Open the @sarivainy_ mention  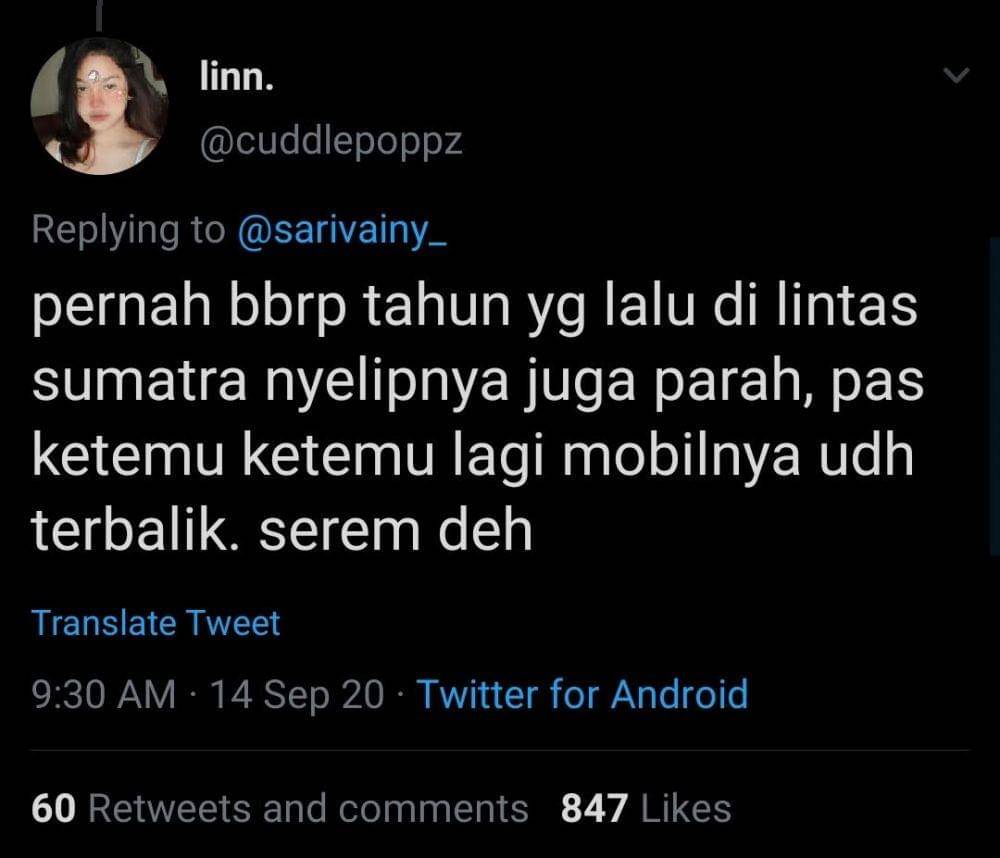pyautogui.click(x=342, y=230)
